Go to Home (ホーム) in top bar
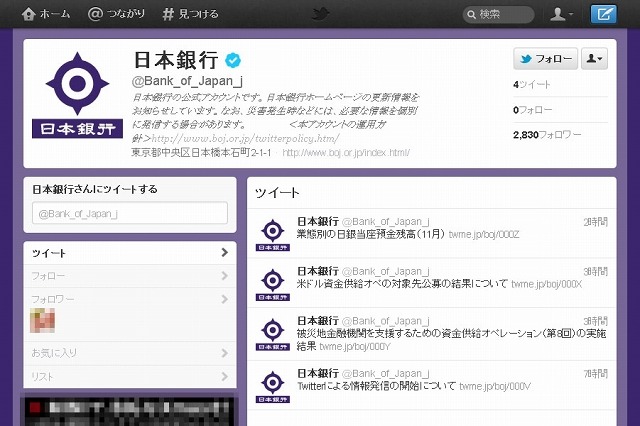The height and width of the screenshot is (426, 640). (x=46, y=14)
